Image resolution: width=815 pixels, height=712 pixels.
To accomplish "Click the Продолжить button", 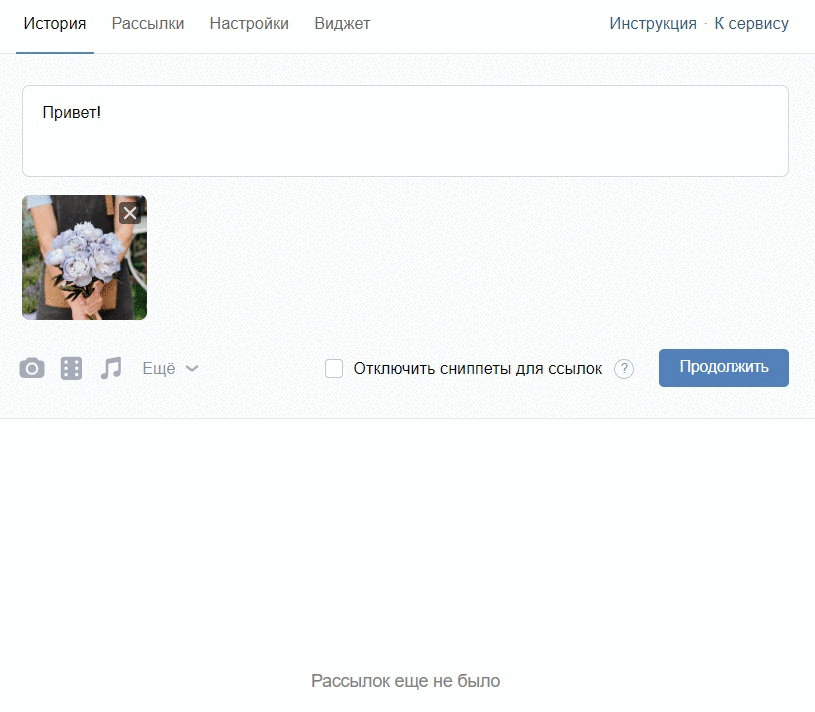I will click(724, 367).
